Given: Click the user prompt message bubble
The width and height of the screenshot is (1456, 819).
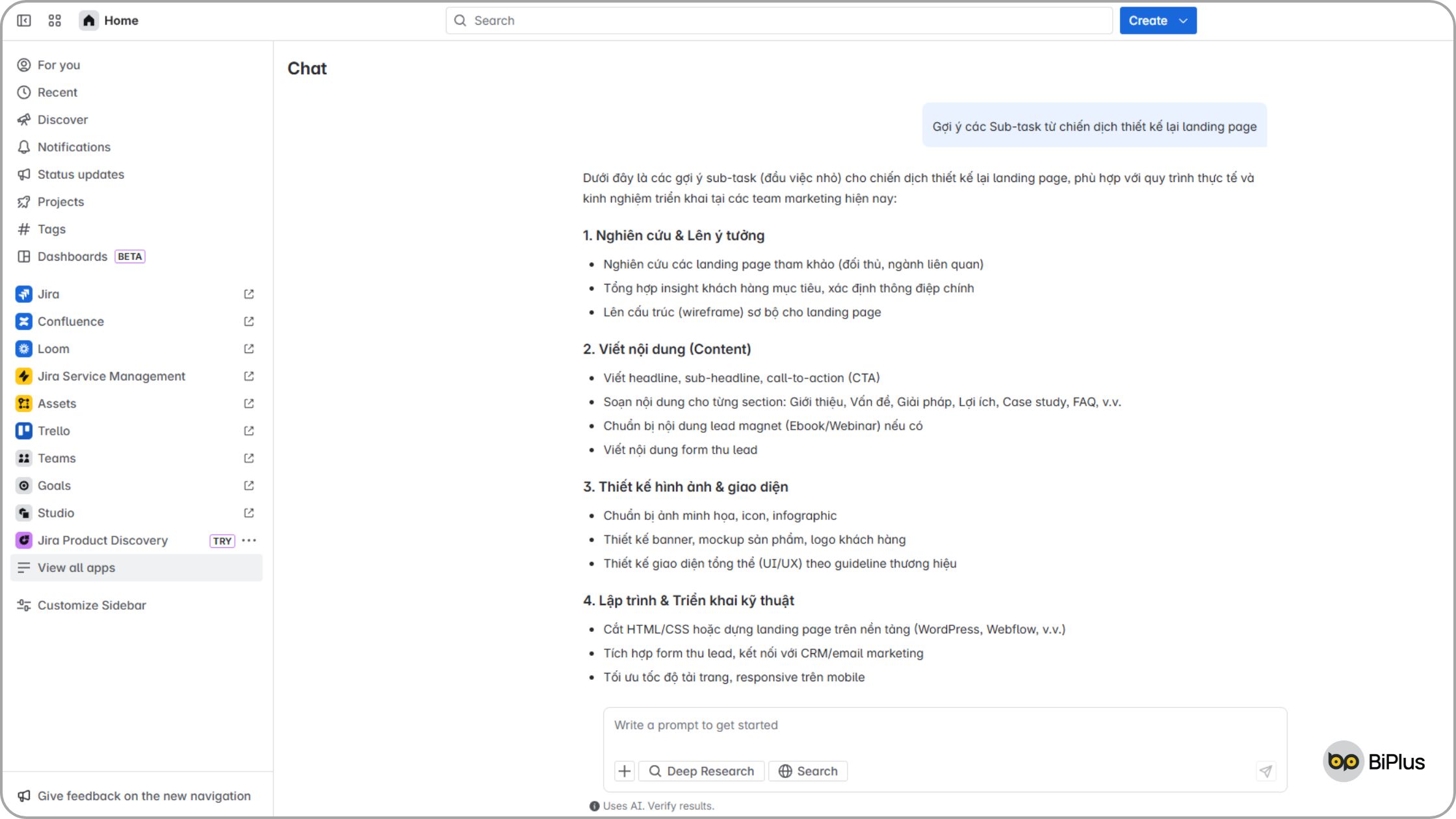Looking at the screenshot, I should 1095,126.
